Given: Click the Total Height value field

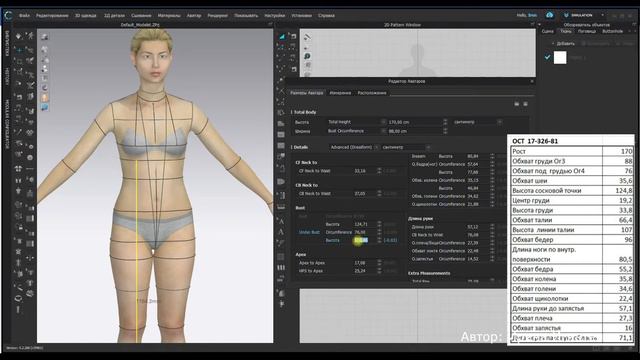Looking at the screenshot, I should click(414, 122).
